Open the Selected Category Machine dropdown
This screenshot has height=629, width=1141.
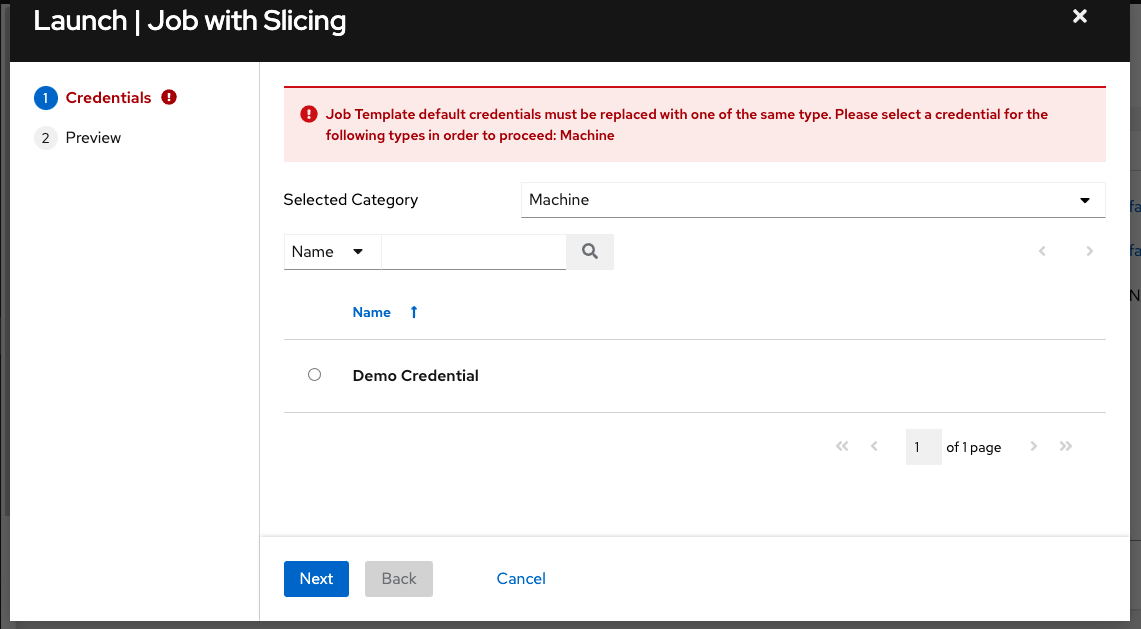coord(813,200)
